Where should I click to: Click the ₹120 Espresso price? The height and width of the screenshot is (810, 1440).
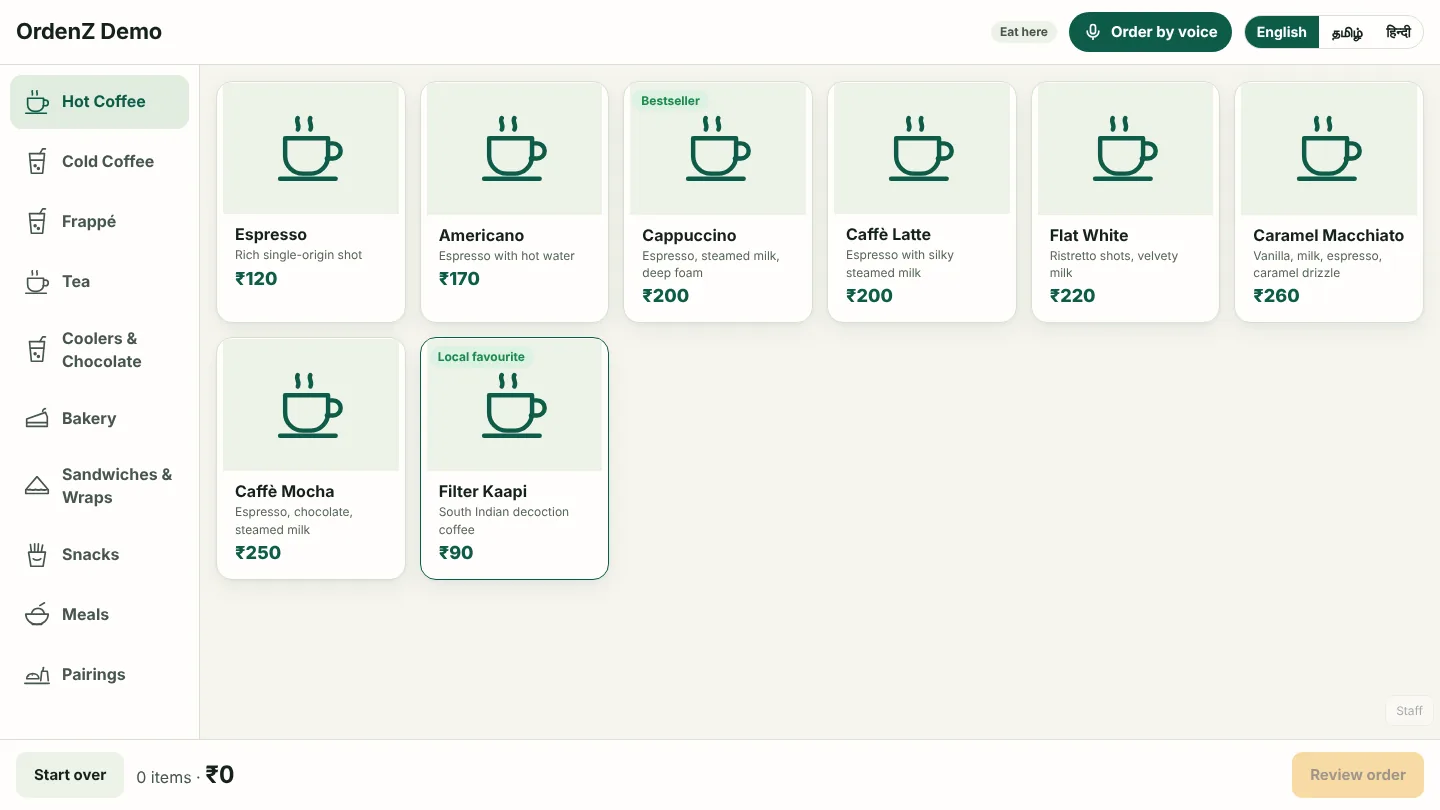[x=256, y=279]
